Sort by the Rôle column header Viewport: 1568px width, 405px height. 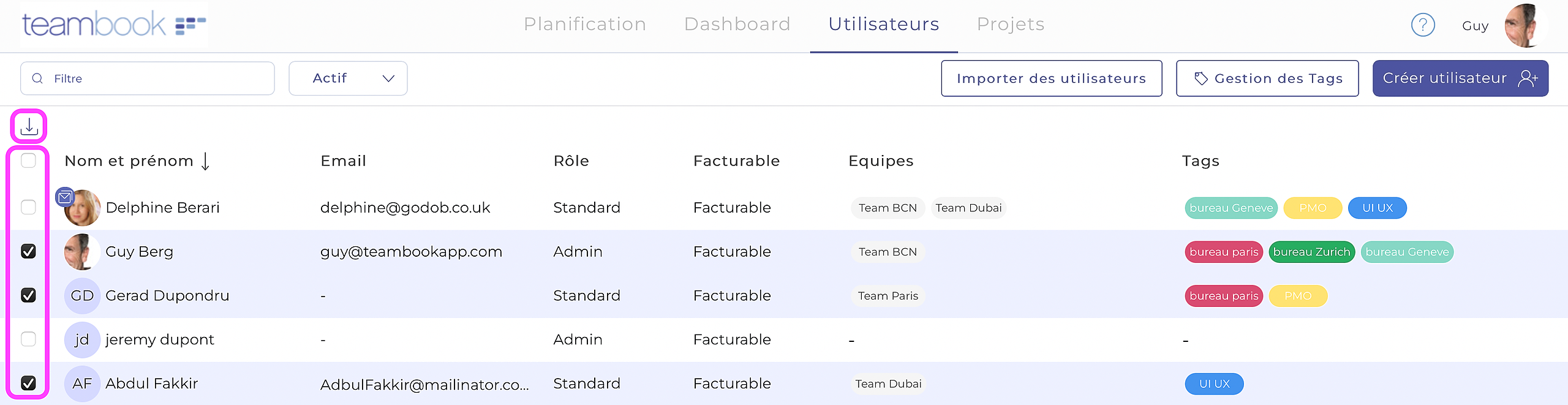(571, 161)
